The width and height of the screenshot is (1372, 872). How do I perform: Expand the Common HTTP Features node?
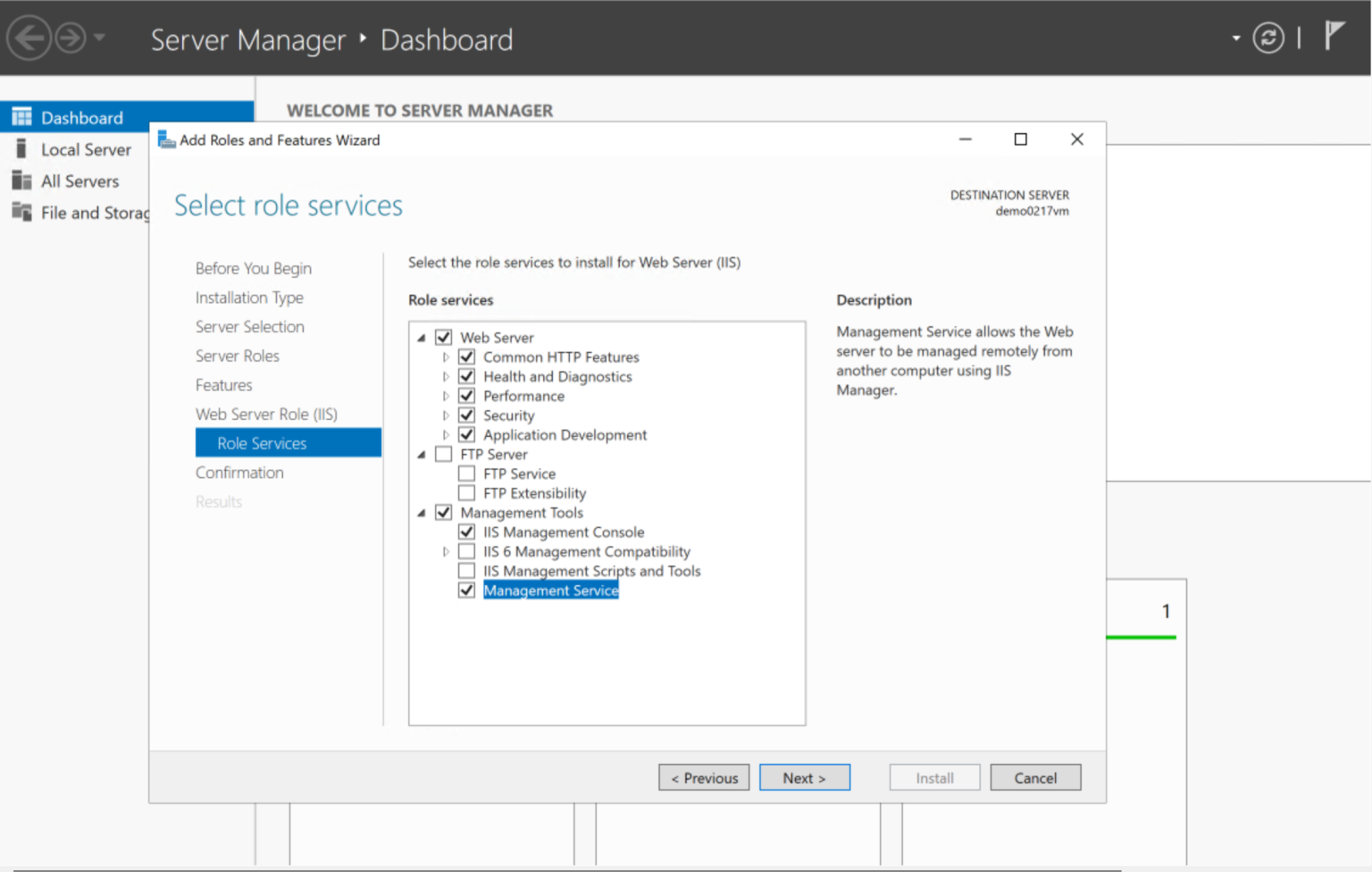coord(446,356)
